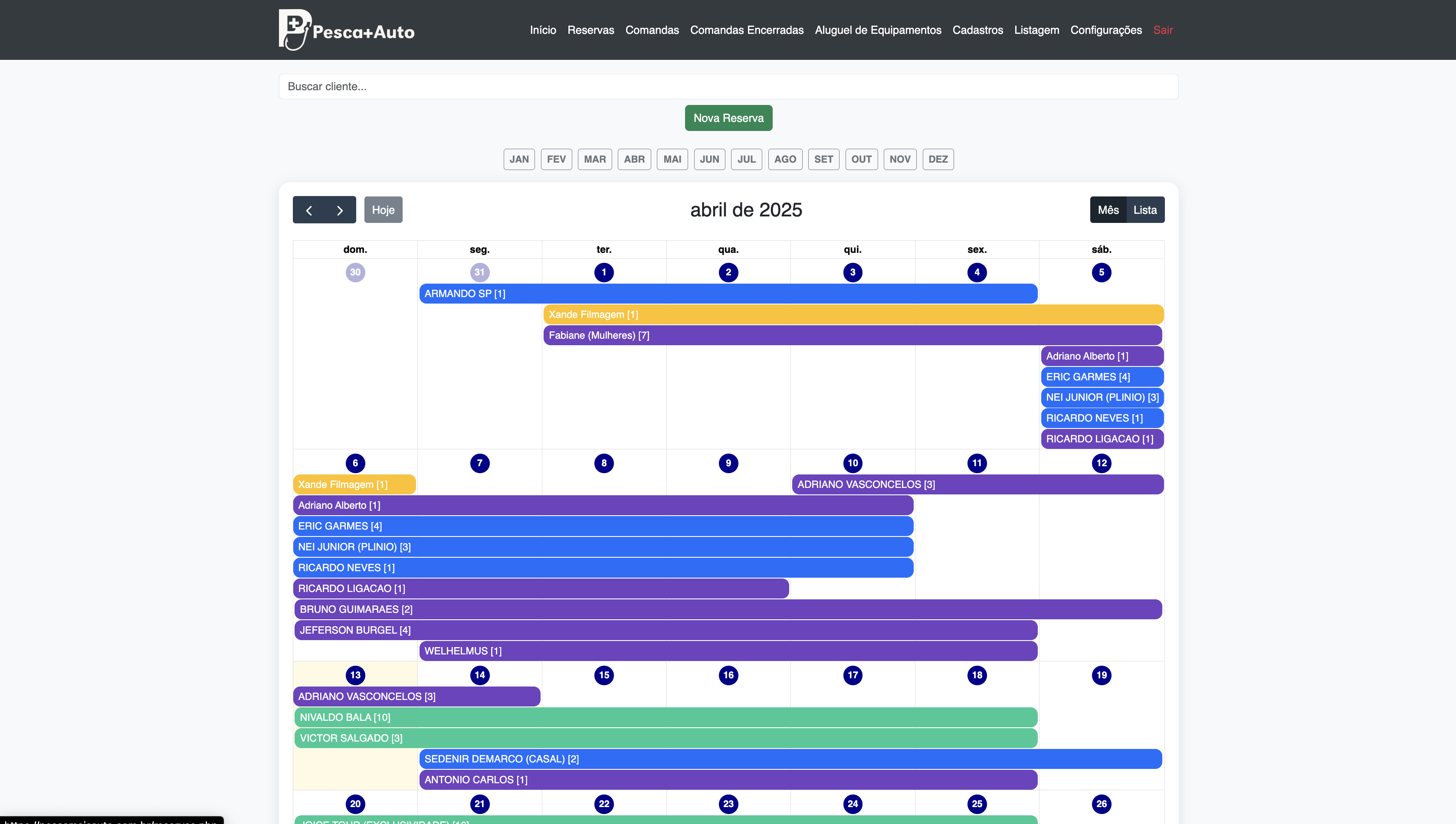Open the Configurações menu
The height and width of the screenshot is (824, 1456).
click(1105, 30)
